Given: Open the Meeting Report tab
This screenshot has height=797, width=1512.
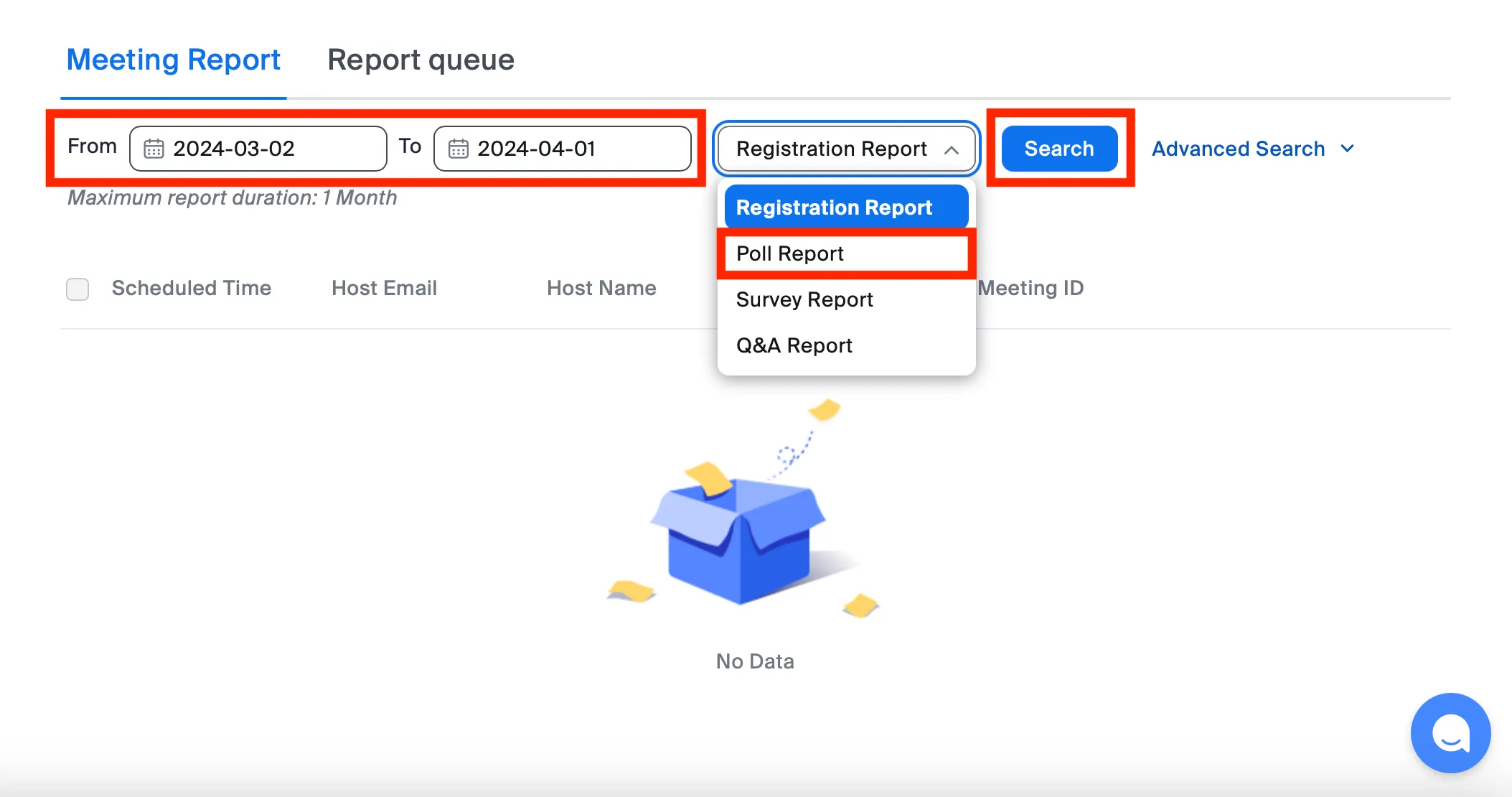Looking at the screenshot, I should 173,60.
